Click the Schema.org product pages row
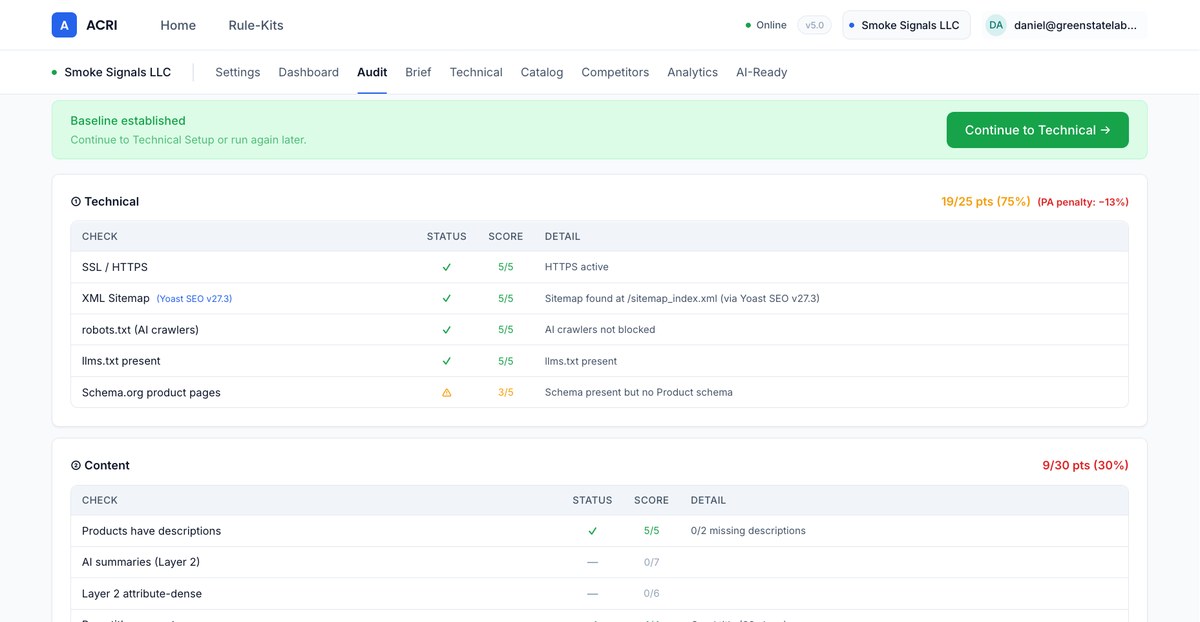 (x=599, y=393)
